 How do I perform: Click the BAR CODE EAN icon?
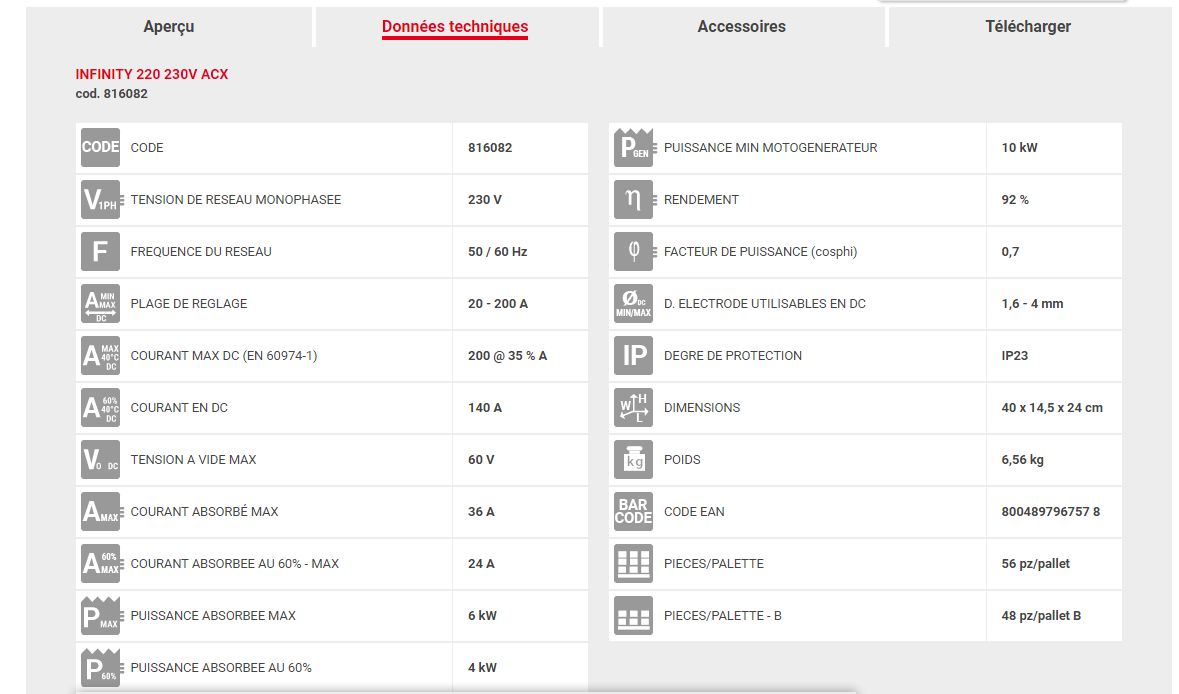coord(633,512)
